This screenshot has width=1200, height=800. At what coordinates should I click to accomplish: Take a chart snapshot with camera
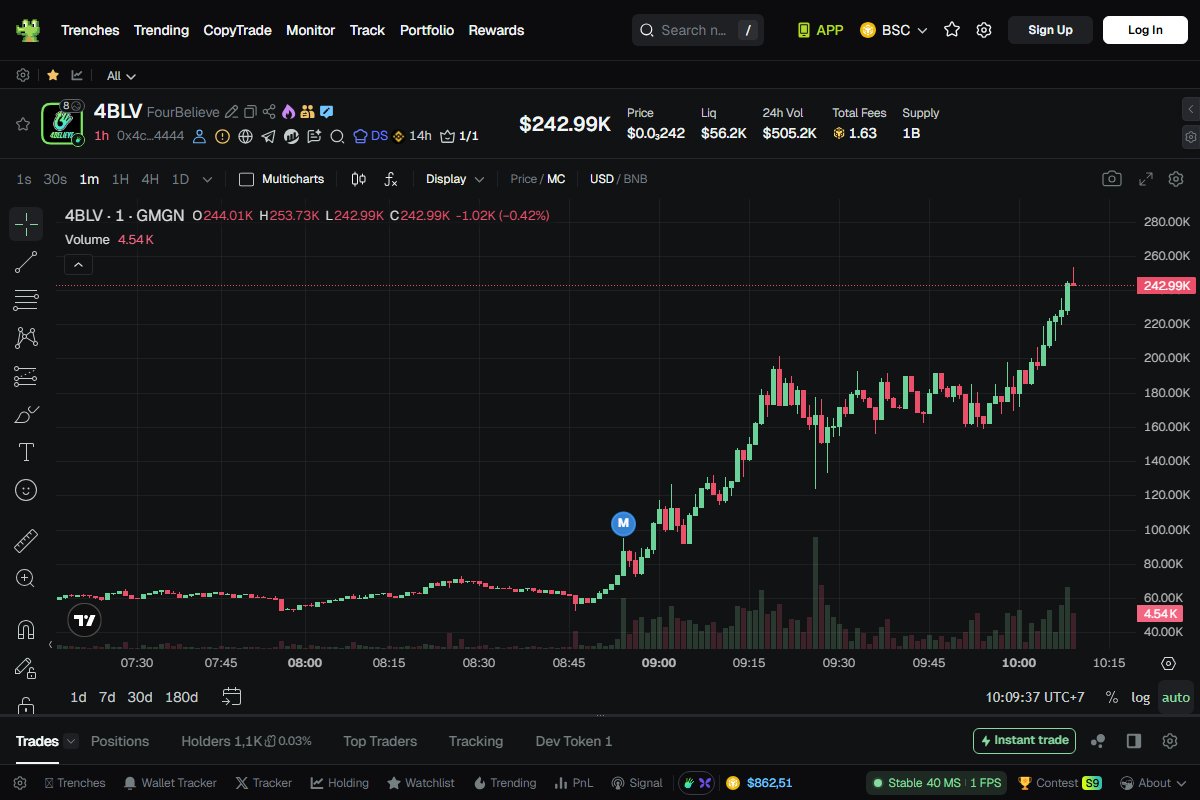(x=1111, y=179)
